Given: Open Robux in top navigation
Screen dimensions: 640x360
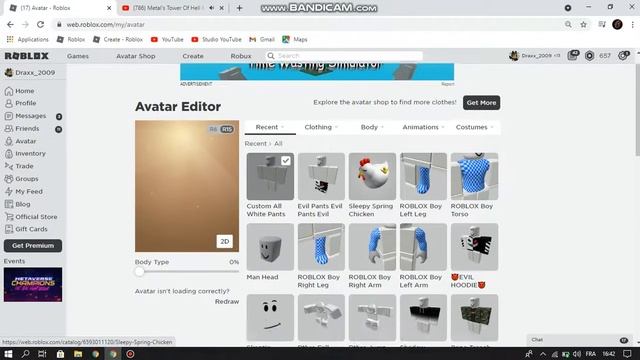Looking at the screenshot, I should 241,56.
